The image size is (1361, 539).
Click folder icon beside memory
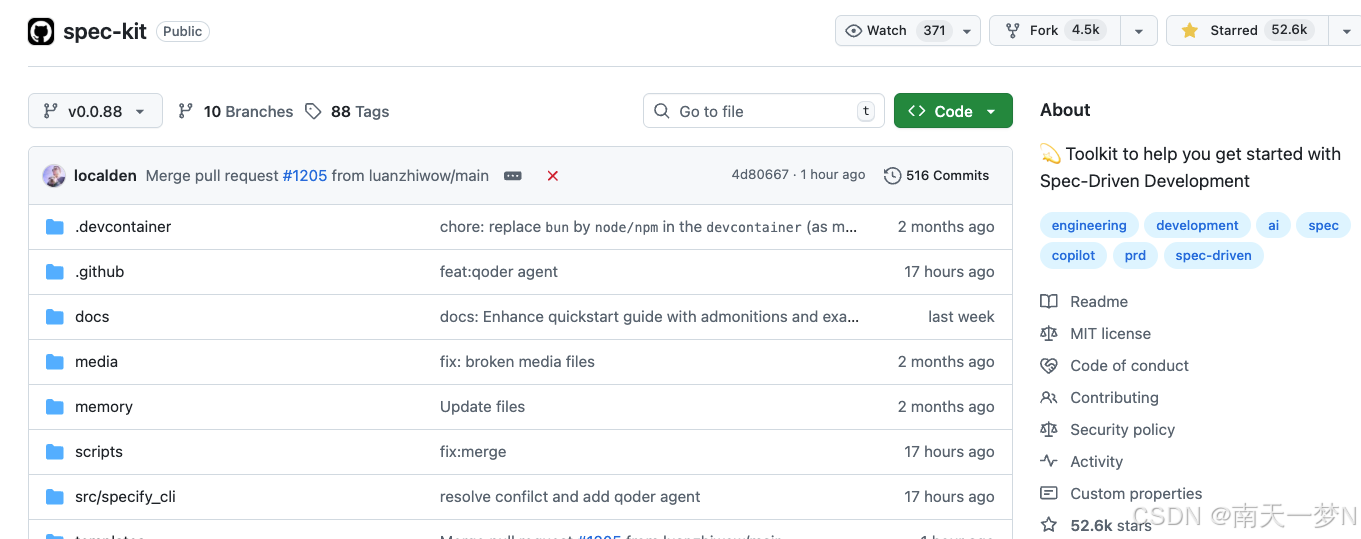click(55, 407)
